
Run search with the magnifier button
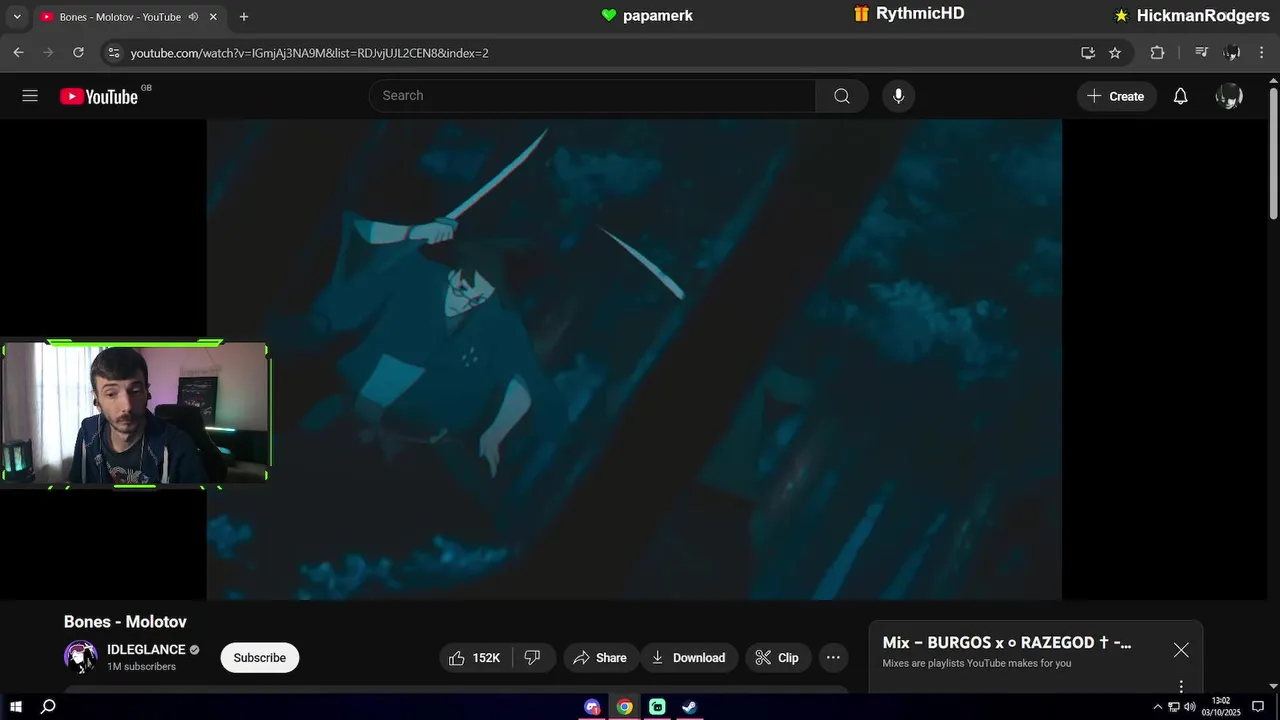pyautogui.click(x=842, y=96)
